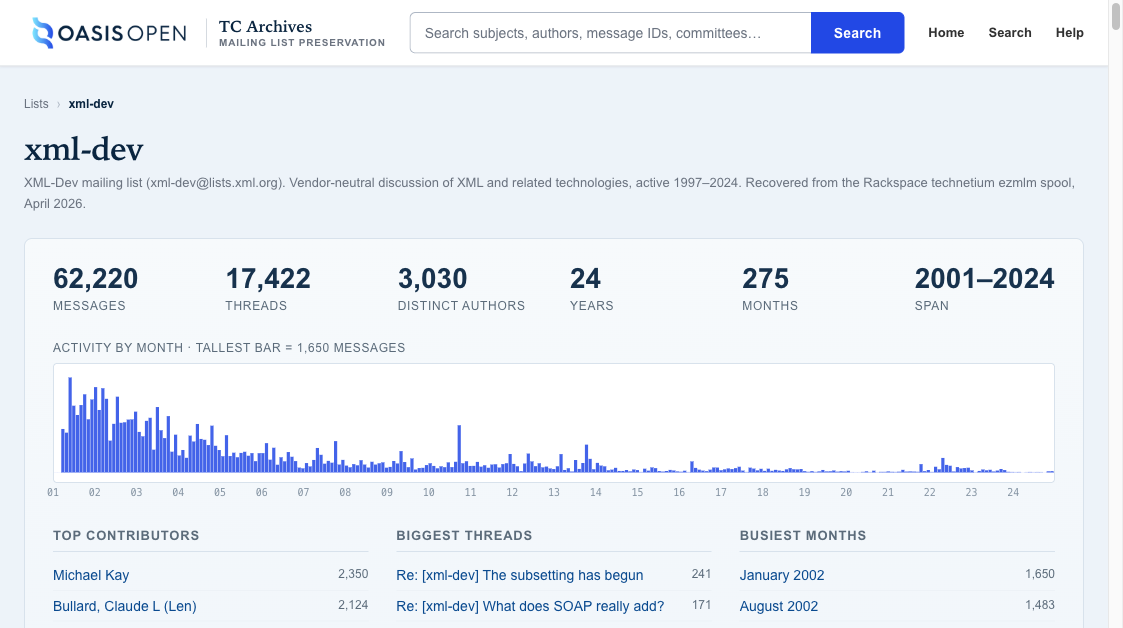Click the '17,422' threads count
This screenshot has width=1123, height=628.
coord(268,279)
